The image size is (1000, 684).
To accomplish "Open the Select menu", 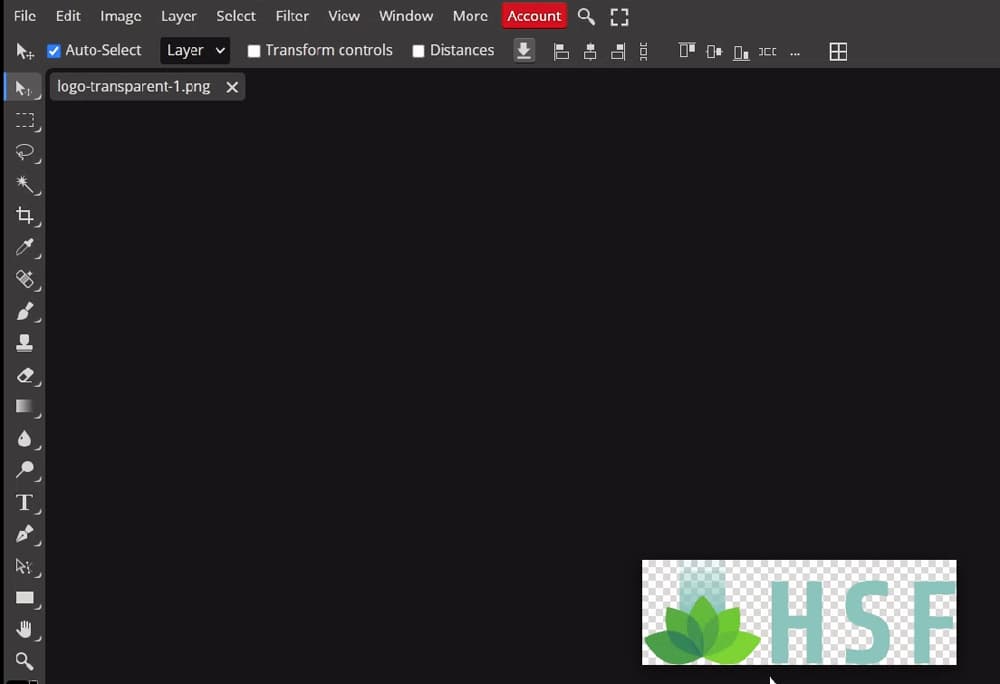I will tap(236, 16).
